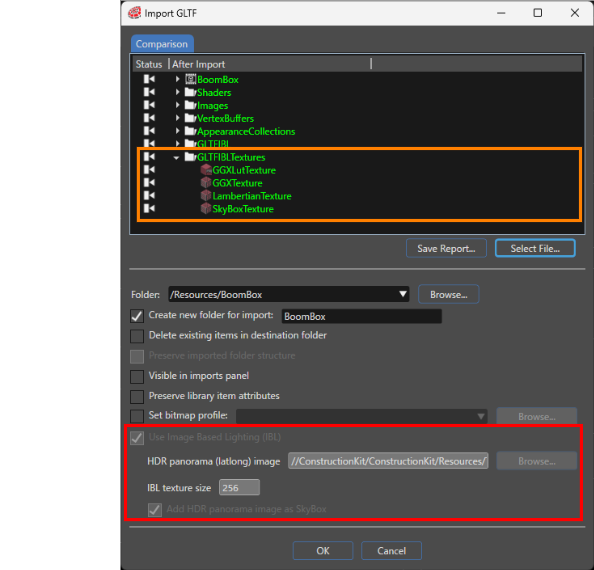Switch to the Comparison tab

click(162, 44)
